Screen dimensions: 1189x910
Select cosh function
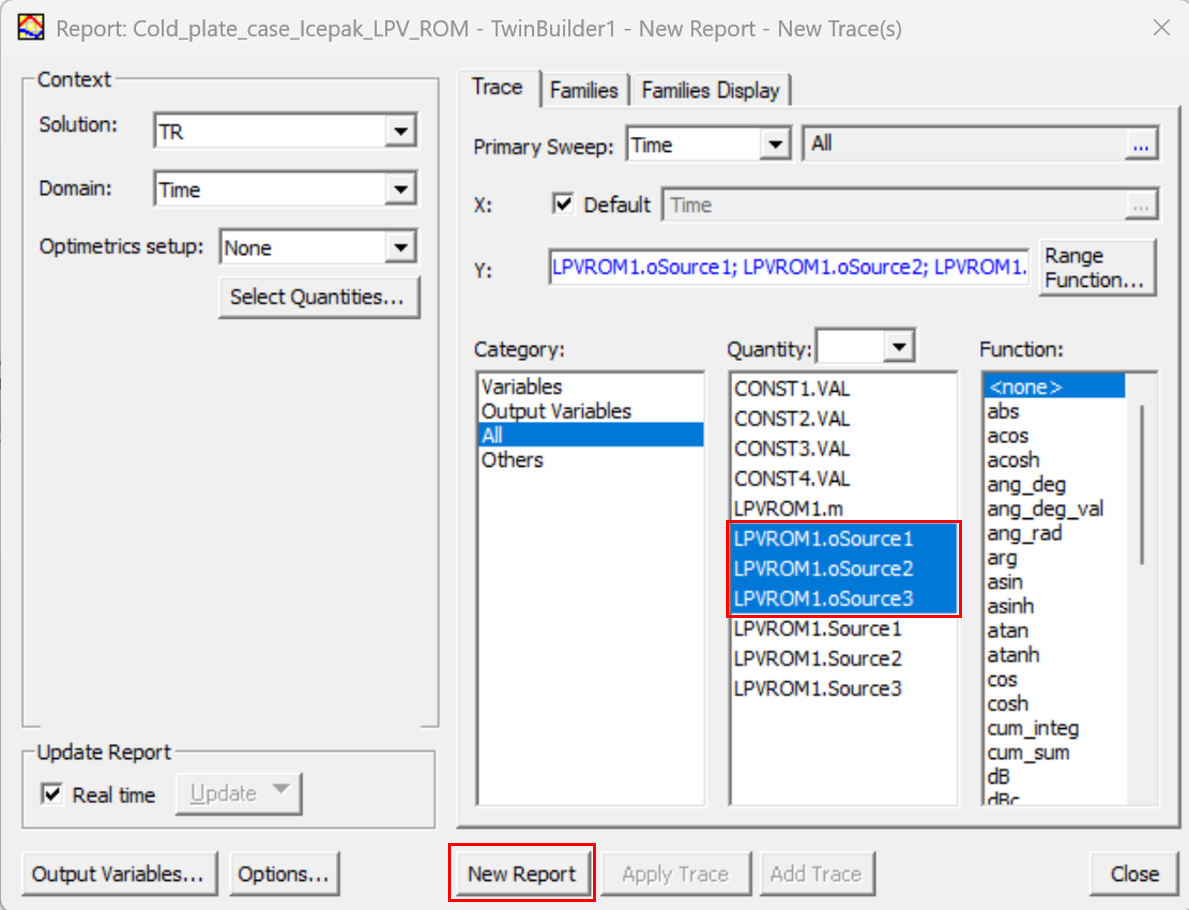point(1055,704)
